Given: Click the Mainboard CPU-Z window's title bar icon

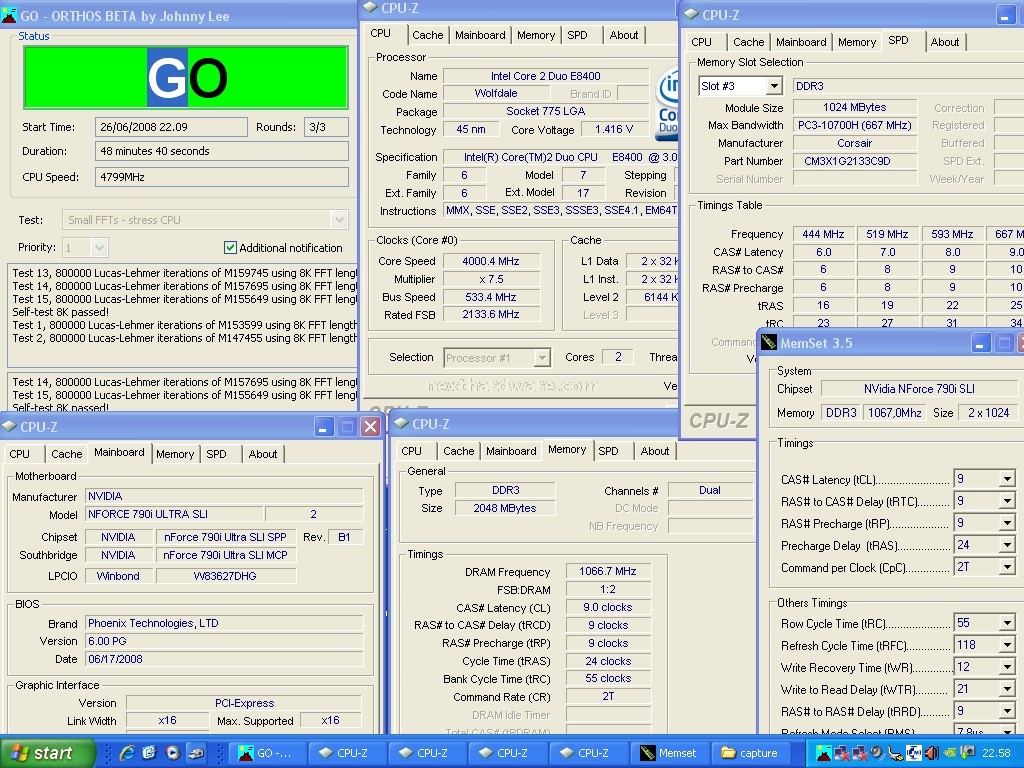Looking at the screenshot, I should (9, 426).
